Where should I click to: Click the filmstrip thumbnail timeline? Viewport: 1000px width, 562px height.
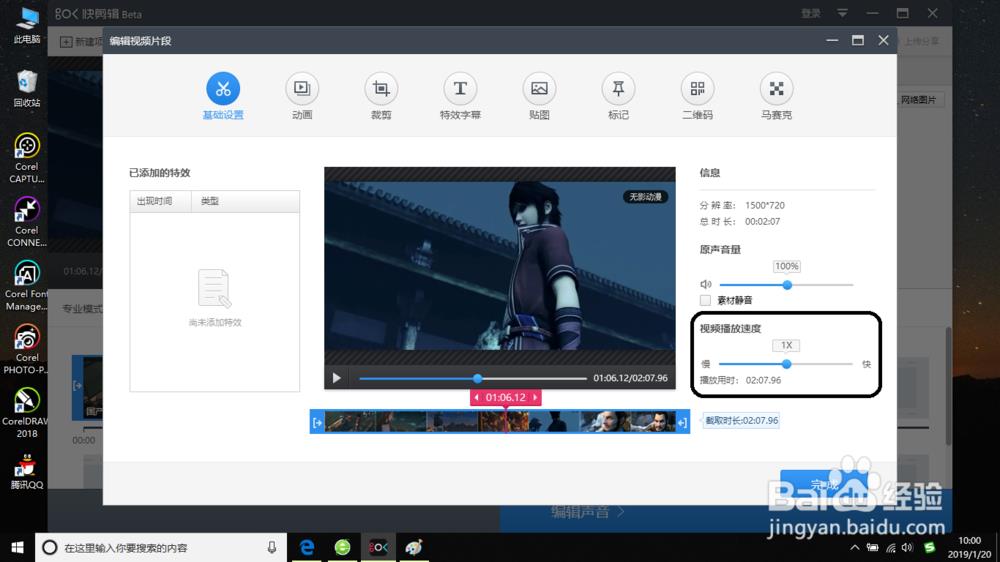coord(500,422)
